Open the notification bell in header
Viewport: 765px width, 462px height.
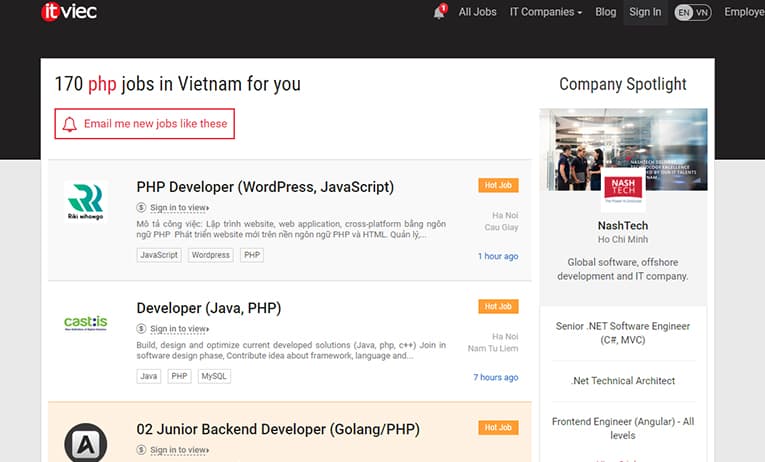[440, 12]
